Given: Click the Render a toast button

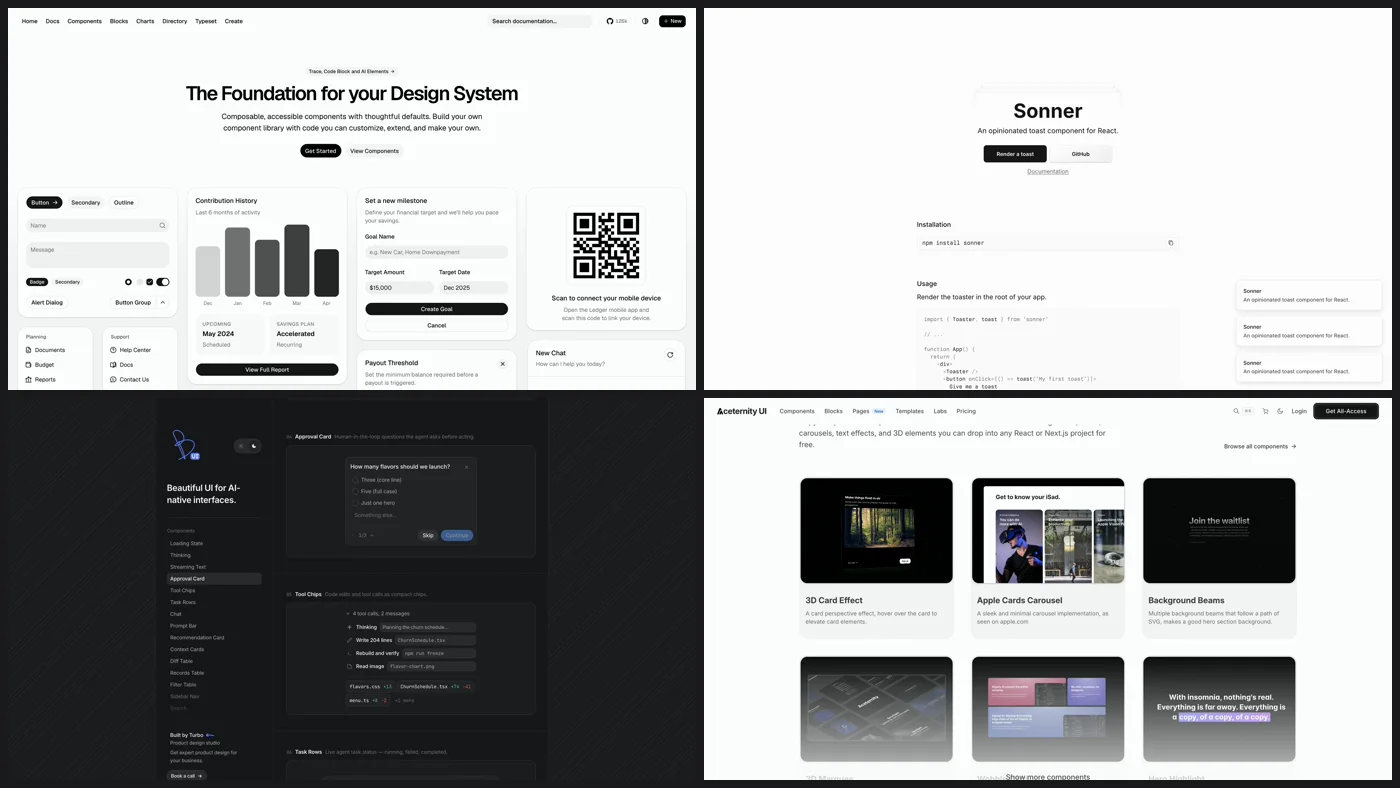Looking at the screenshot, I should (x=1015, y=154).
